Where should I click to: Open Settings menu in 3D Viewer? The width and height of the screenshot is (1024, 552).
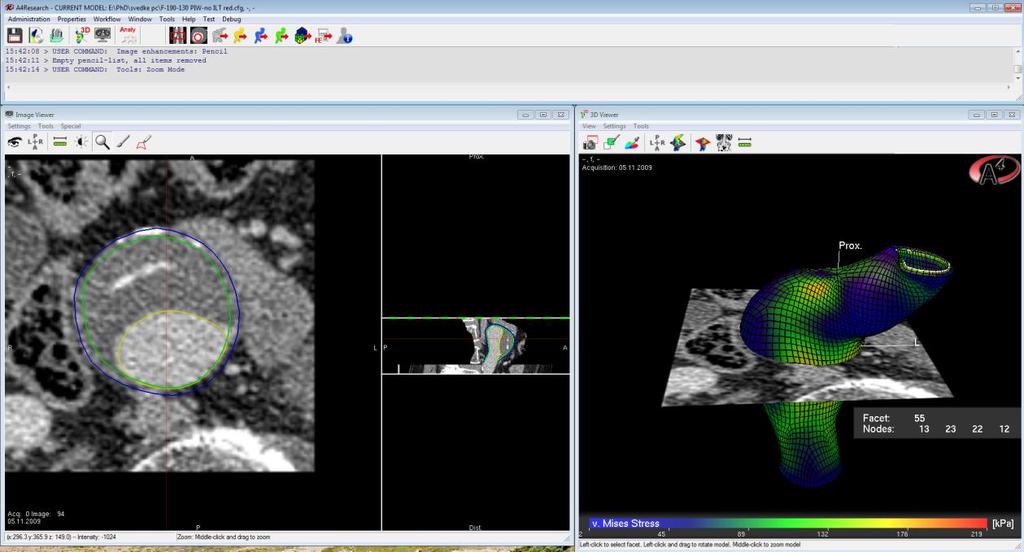coord(615,126)
